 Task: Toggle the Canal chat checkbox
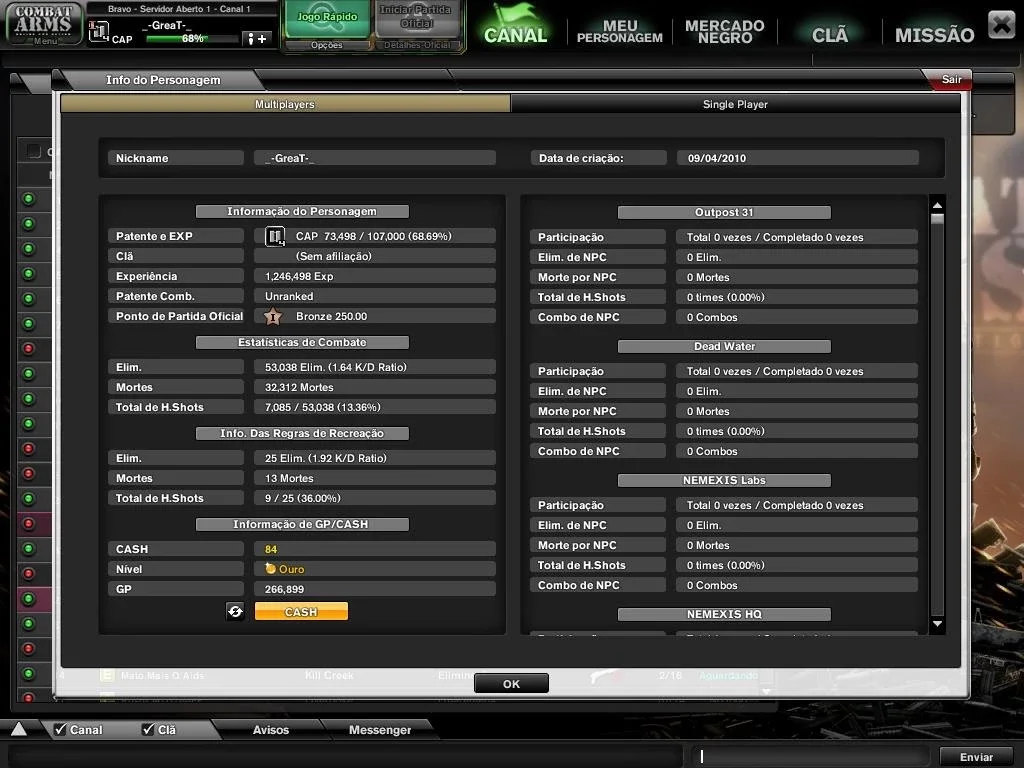60,729
